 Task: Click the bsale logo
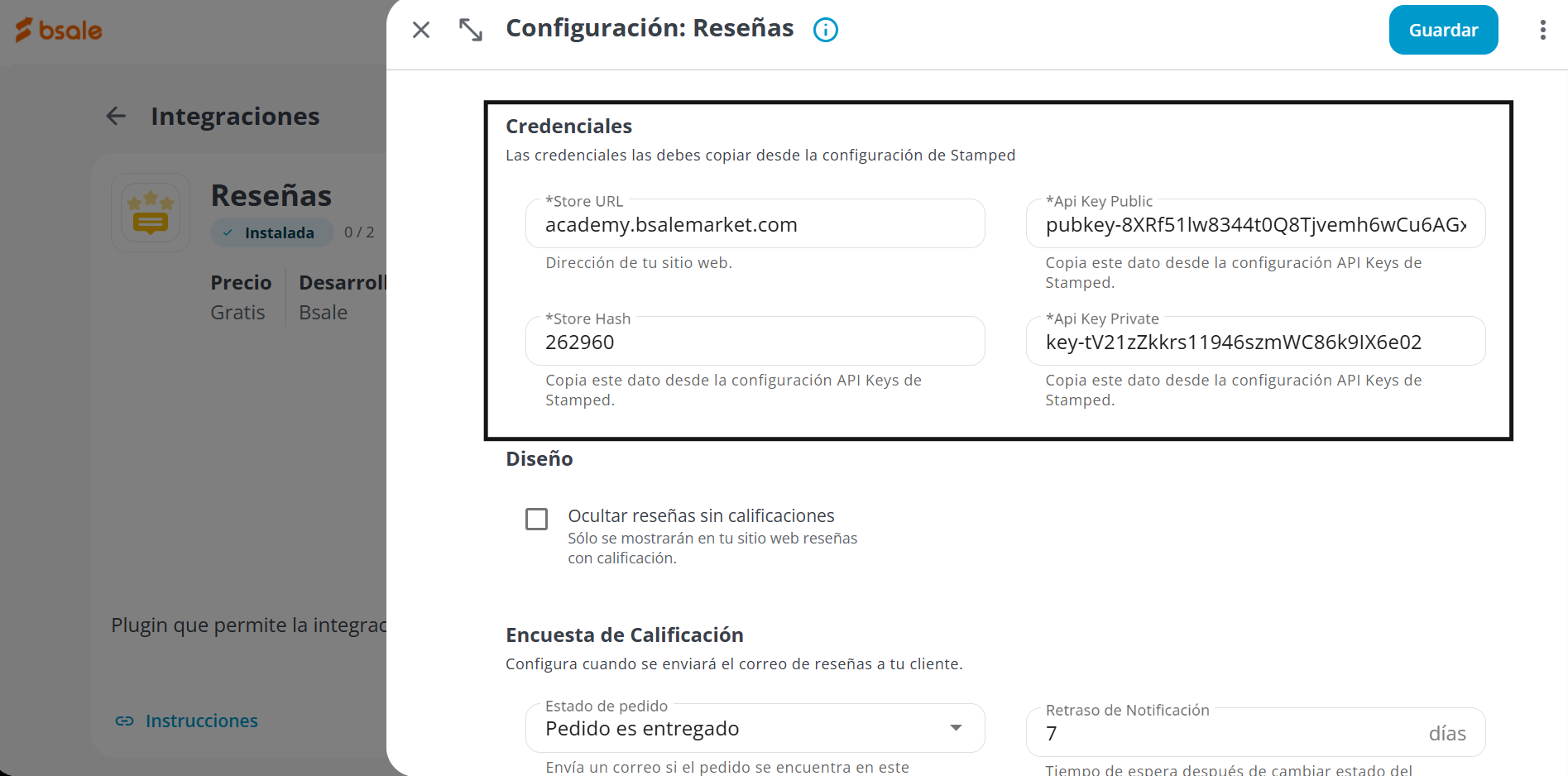click(x=59, y=30)
